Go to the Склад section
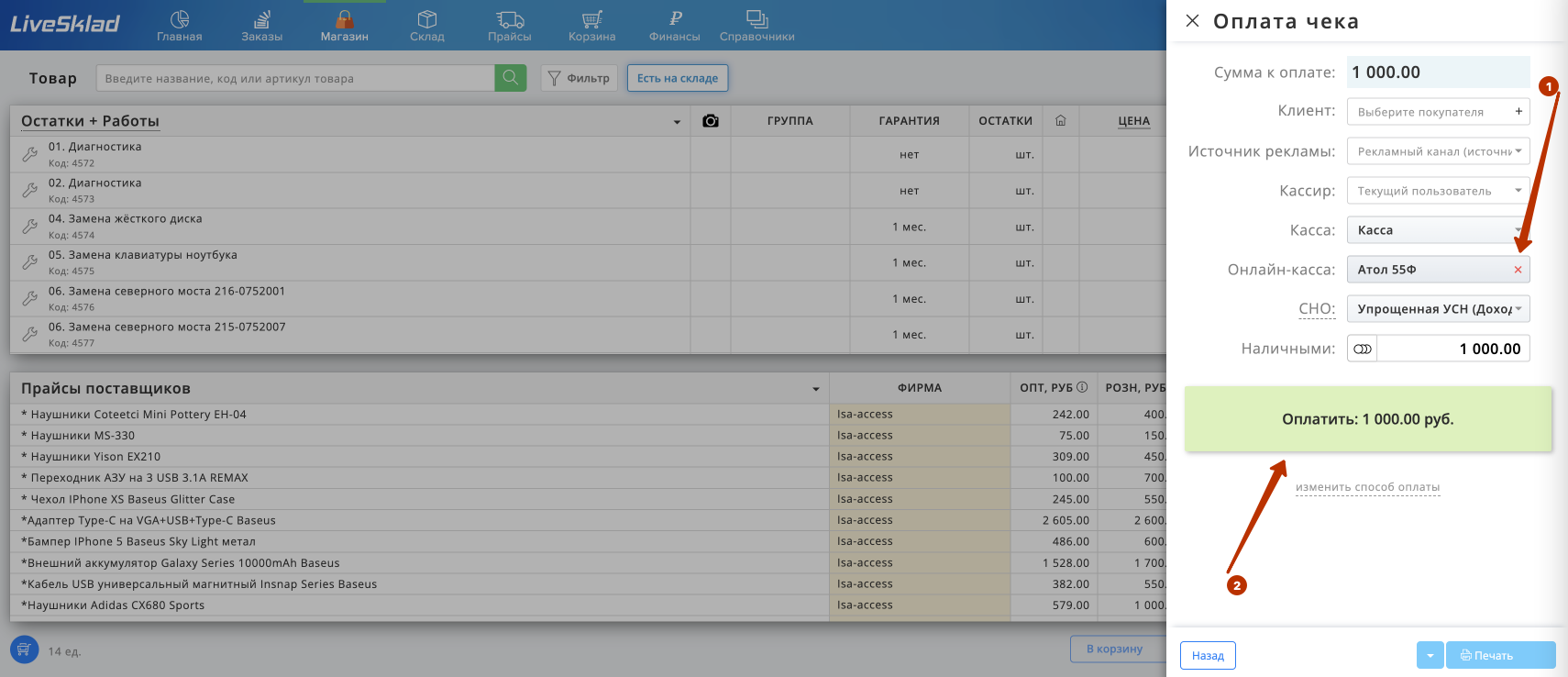1568x677 pixels. click(427, 26)
